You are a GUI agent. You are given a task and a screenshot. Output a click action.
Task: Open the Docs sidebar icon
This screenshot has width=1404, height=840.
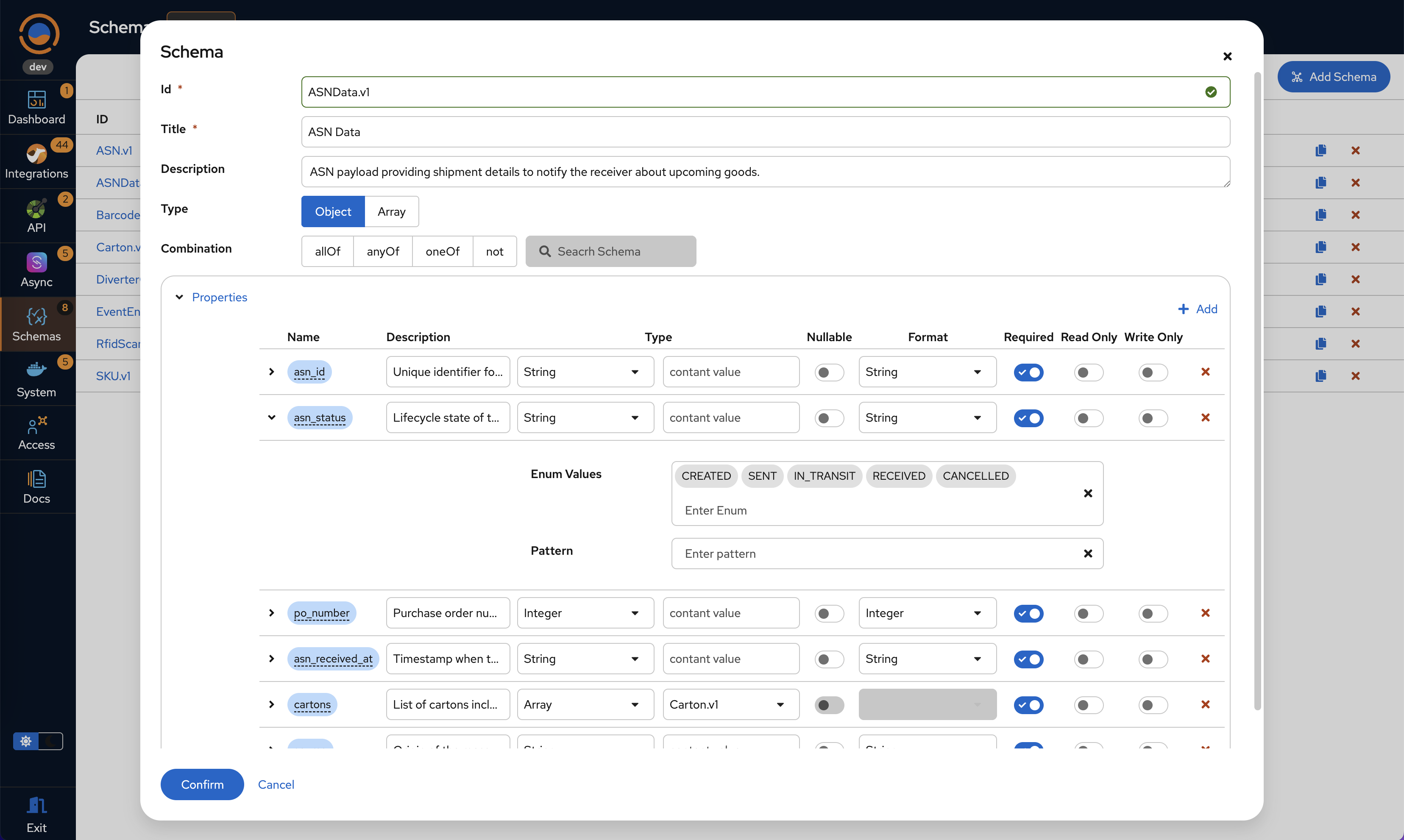(x=36, y=479)
